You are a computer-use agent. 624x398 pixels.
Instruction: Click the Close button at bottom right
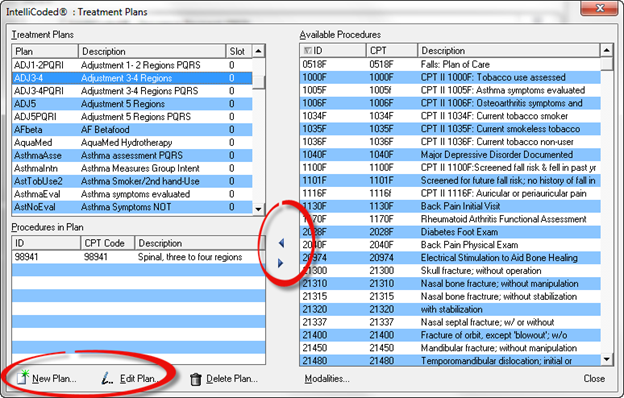[594, 378]
